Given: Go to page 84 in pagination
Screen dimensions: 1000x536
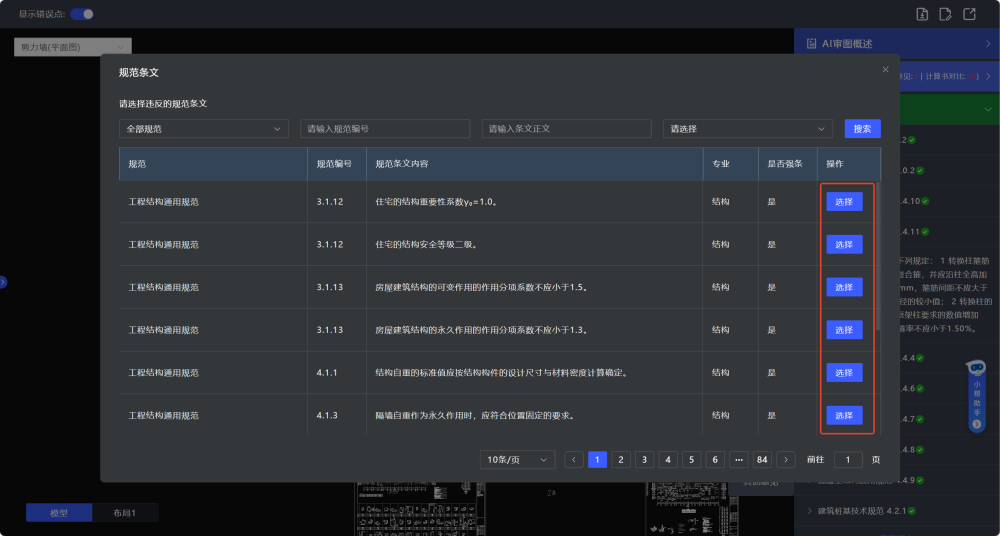Looking at the screenshot, I should click(762, 459).
